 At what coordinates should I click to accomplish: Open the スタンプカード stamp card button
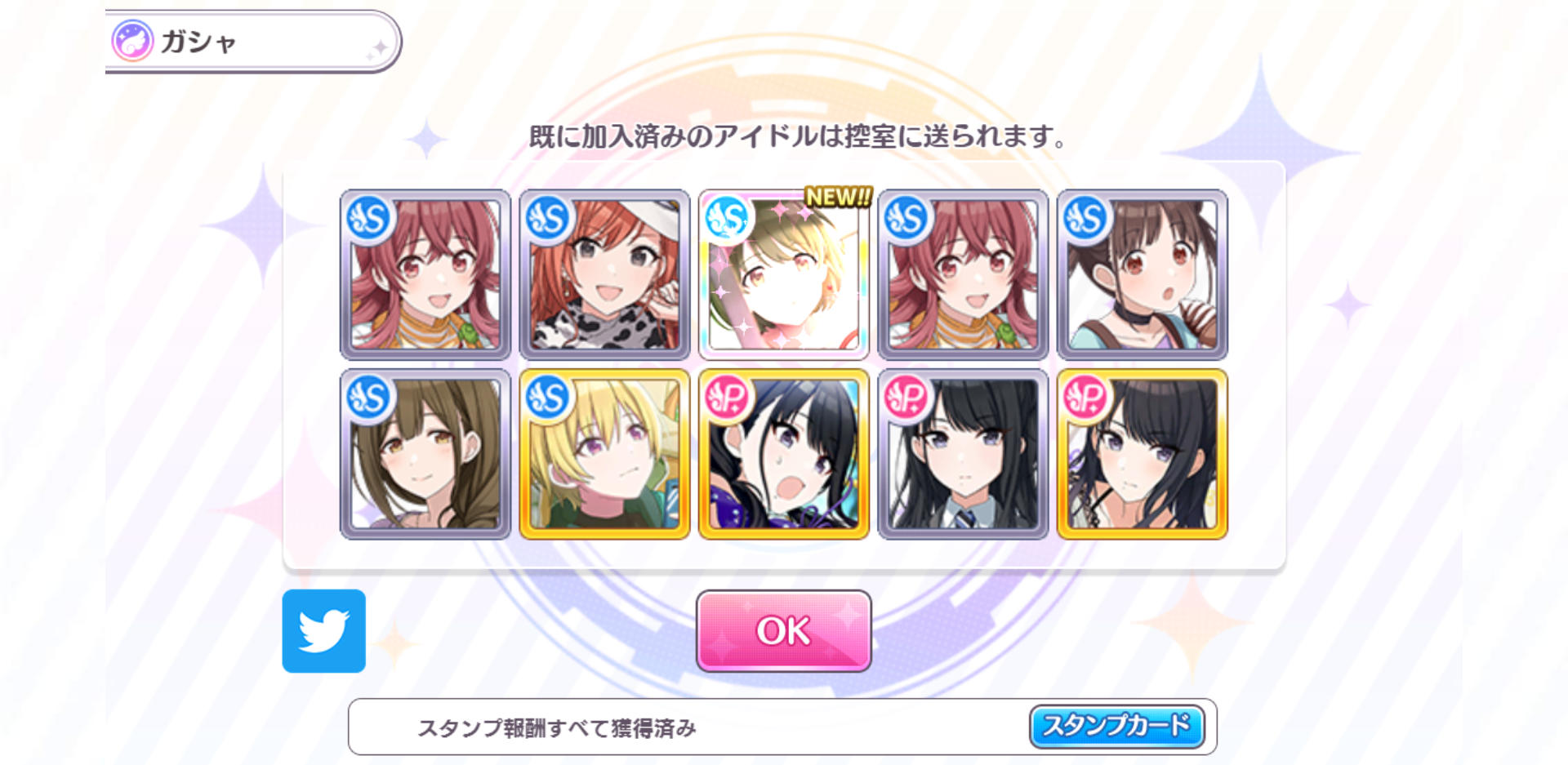pyautogui.click(x=1116, y=726)
